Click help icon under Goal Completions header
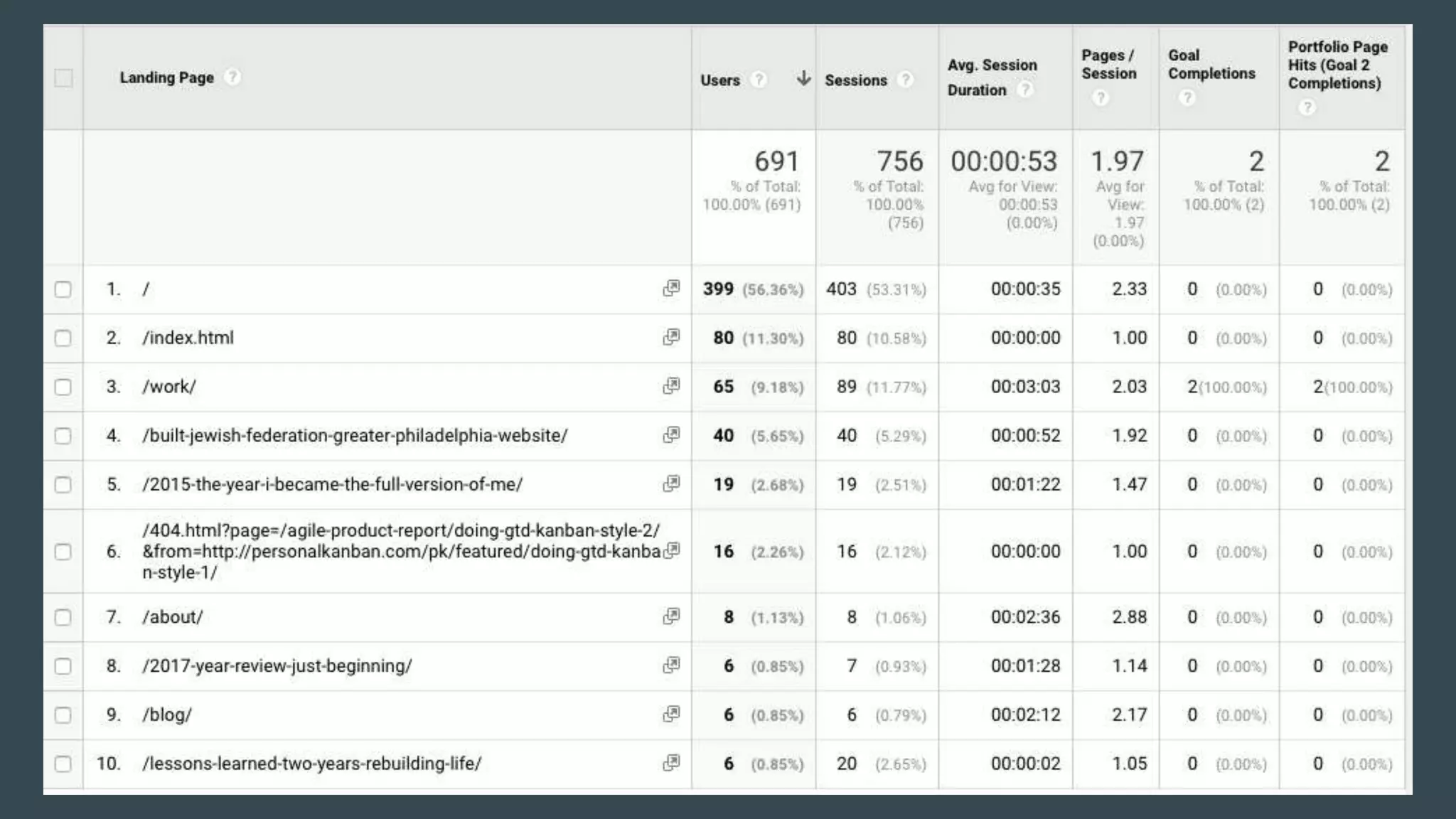 click(x=1187, y=98)
